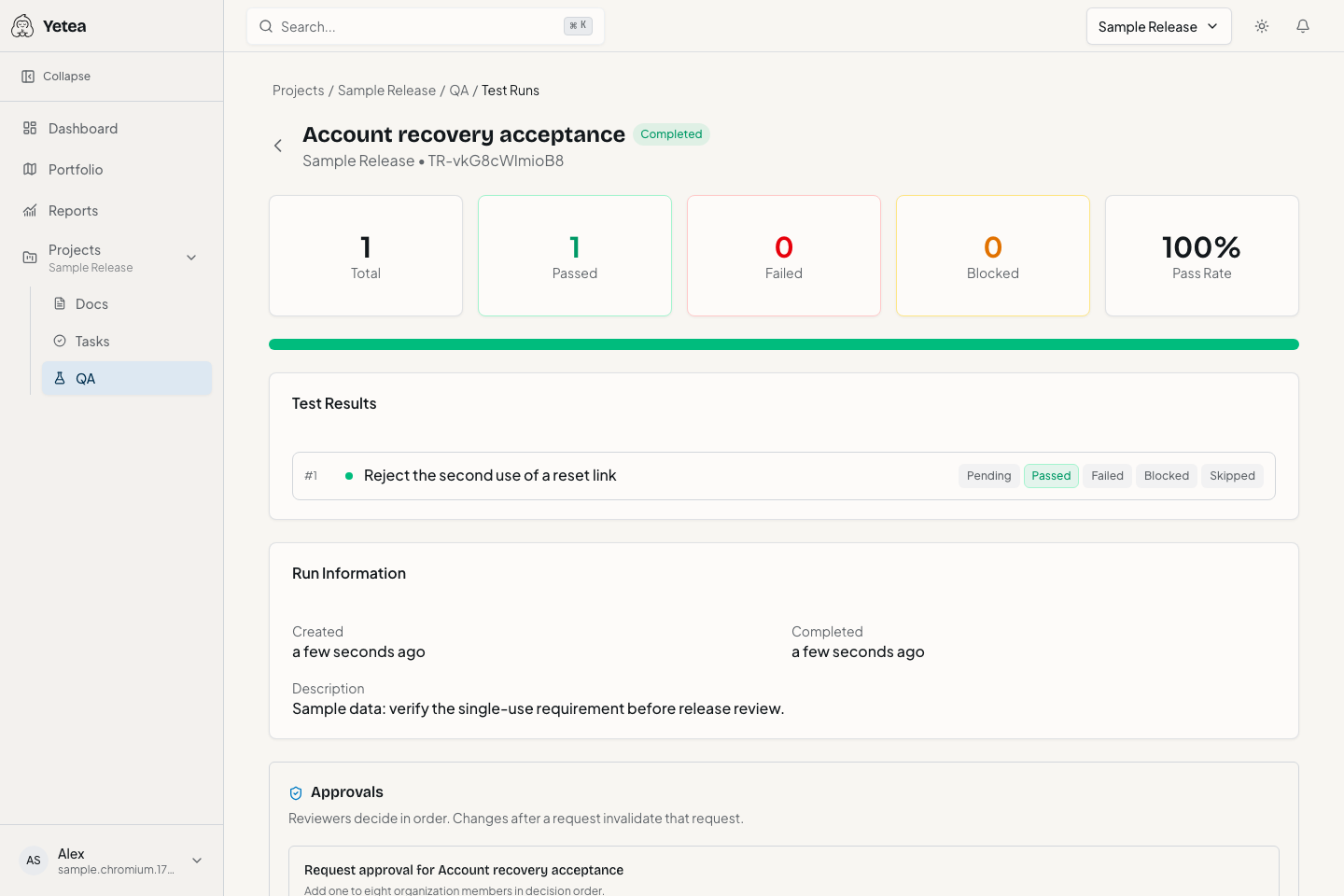Click the Blocked count card
Image resolution: width=1344 pixels, height=896 pixels.
993,256
